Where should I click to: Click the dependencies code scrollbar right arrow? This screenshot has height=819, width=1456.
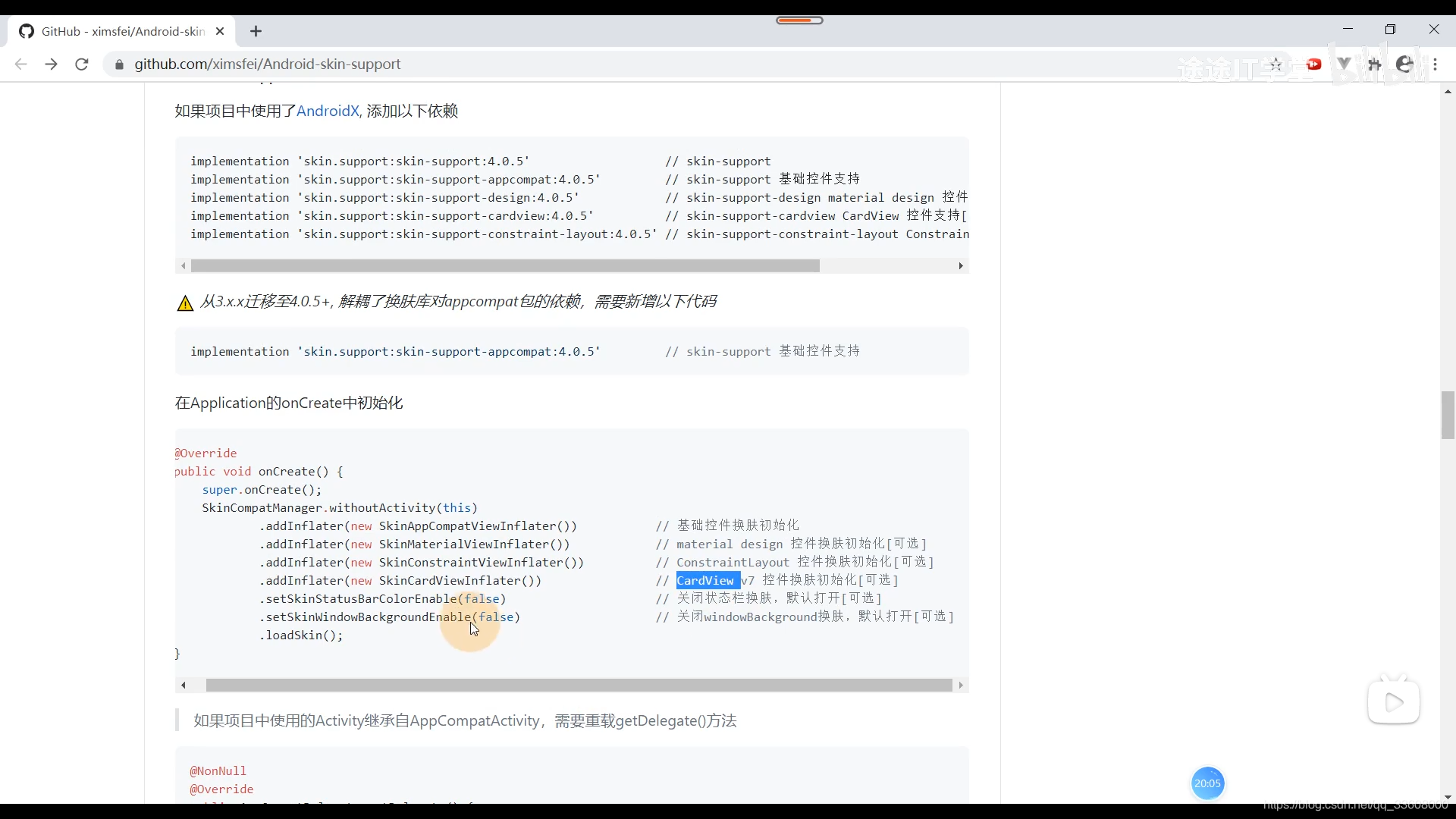[x=961, y=266]
